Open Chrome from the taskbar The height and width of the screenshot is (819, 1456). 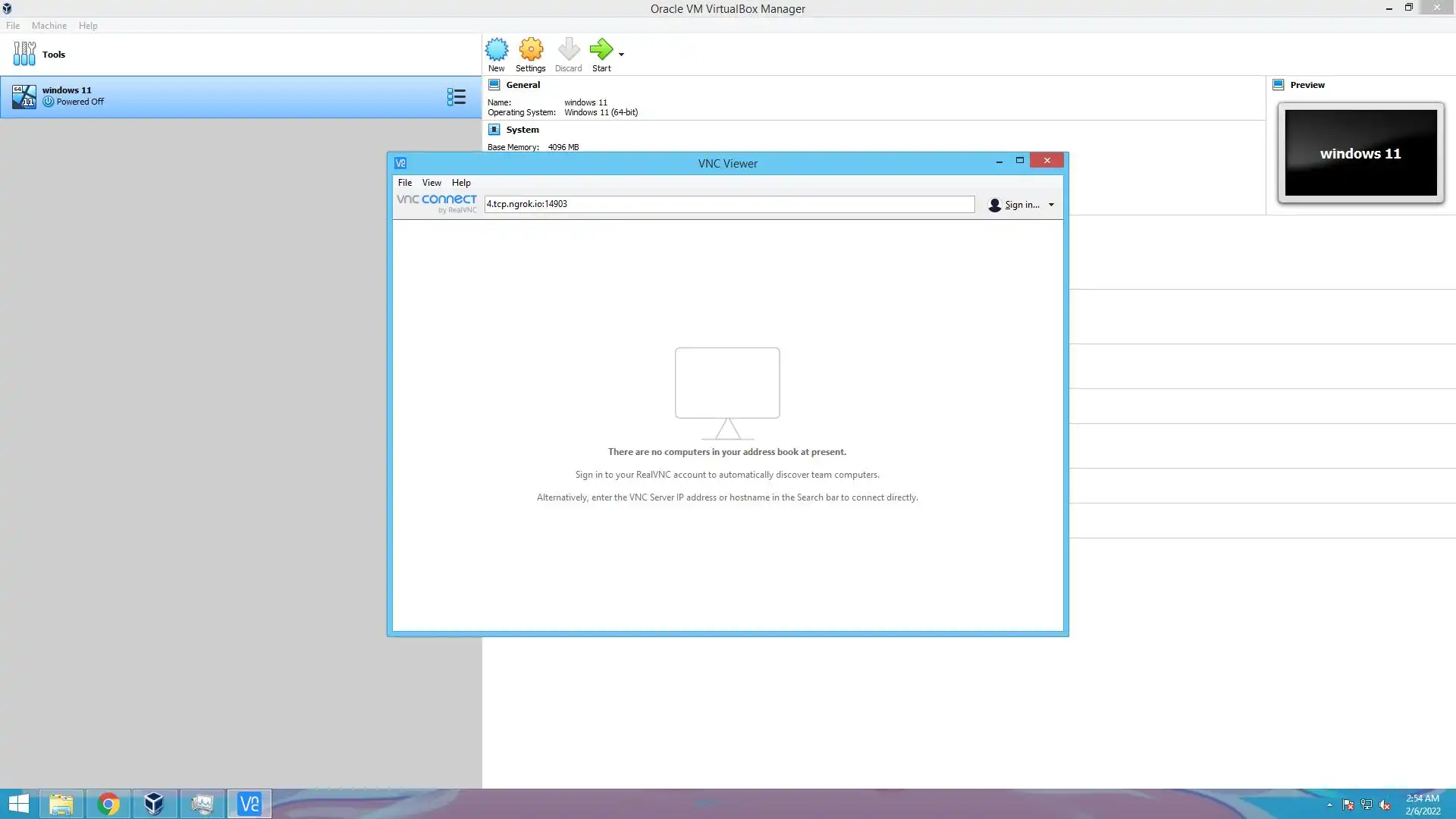(108, 804)
